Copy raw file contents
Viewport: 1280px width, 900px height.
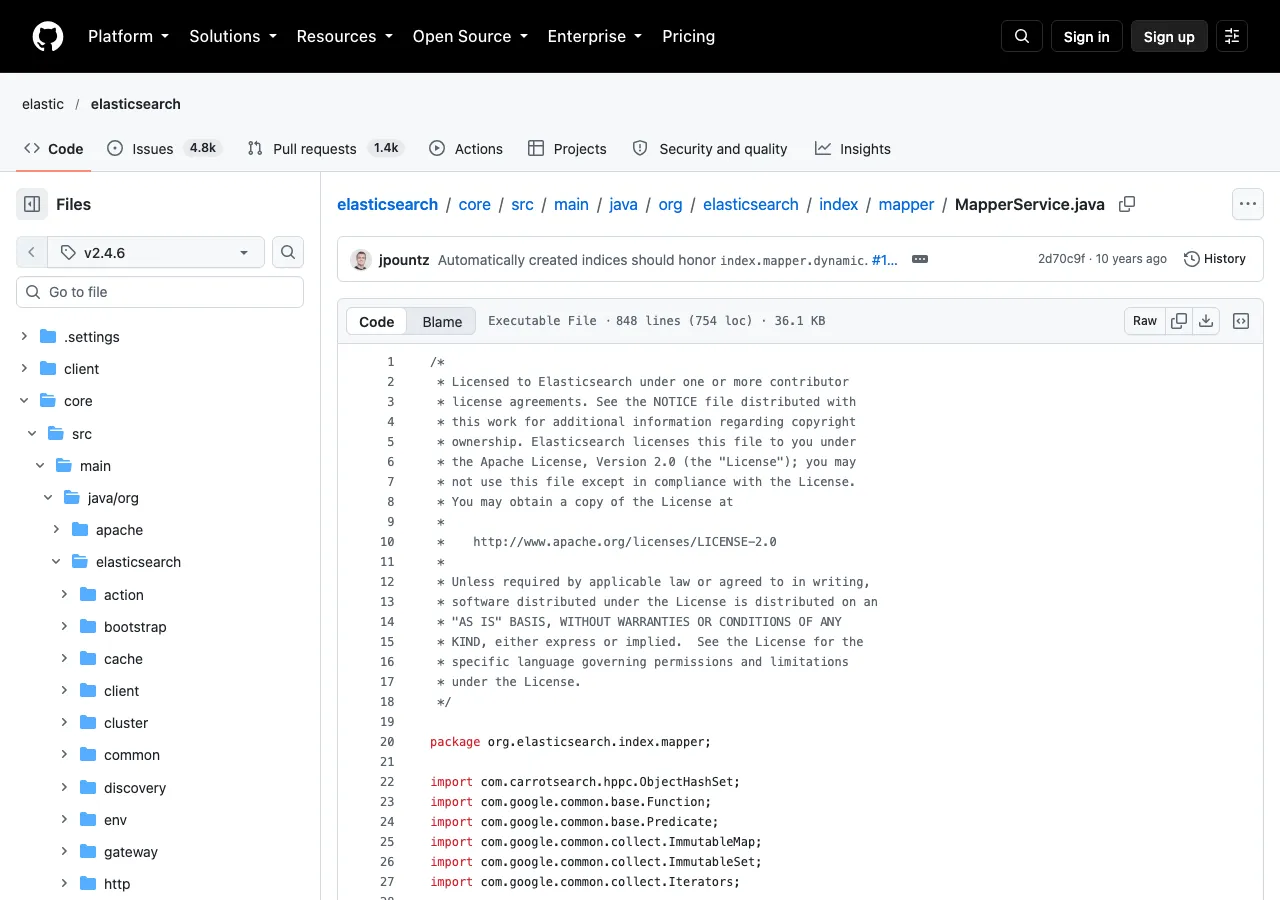pyautogui.click(x=1179, y=321)
